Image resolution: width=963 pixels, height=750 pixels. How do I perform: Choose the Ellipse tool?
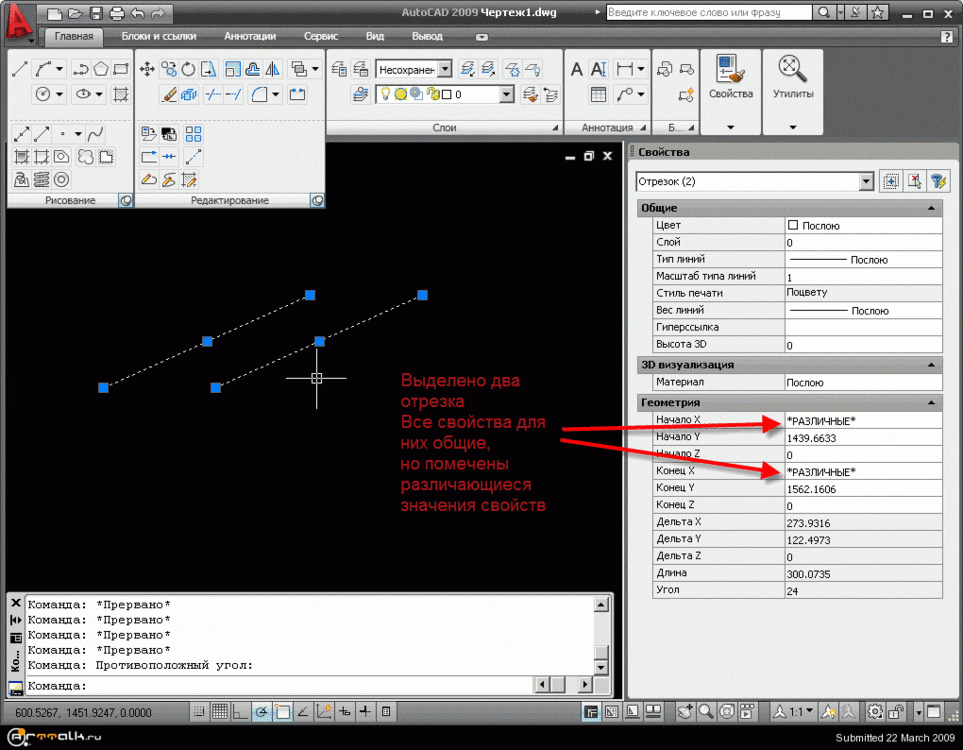[x=84, y=94]
